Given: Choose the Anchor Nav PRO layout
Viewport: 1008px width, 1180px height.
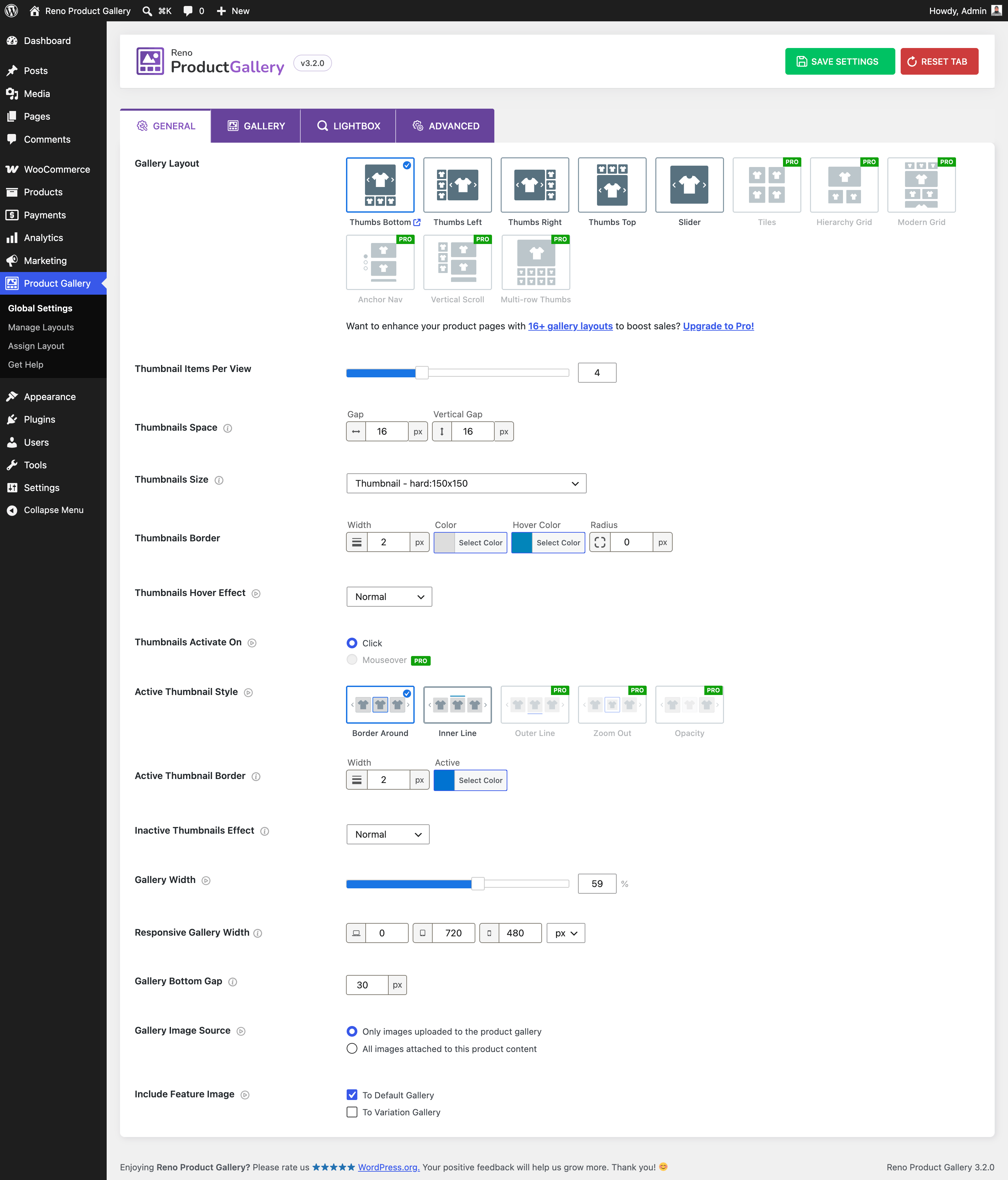Looking at the screenshot, I should coord(380,262).
